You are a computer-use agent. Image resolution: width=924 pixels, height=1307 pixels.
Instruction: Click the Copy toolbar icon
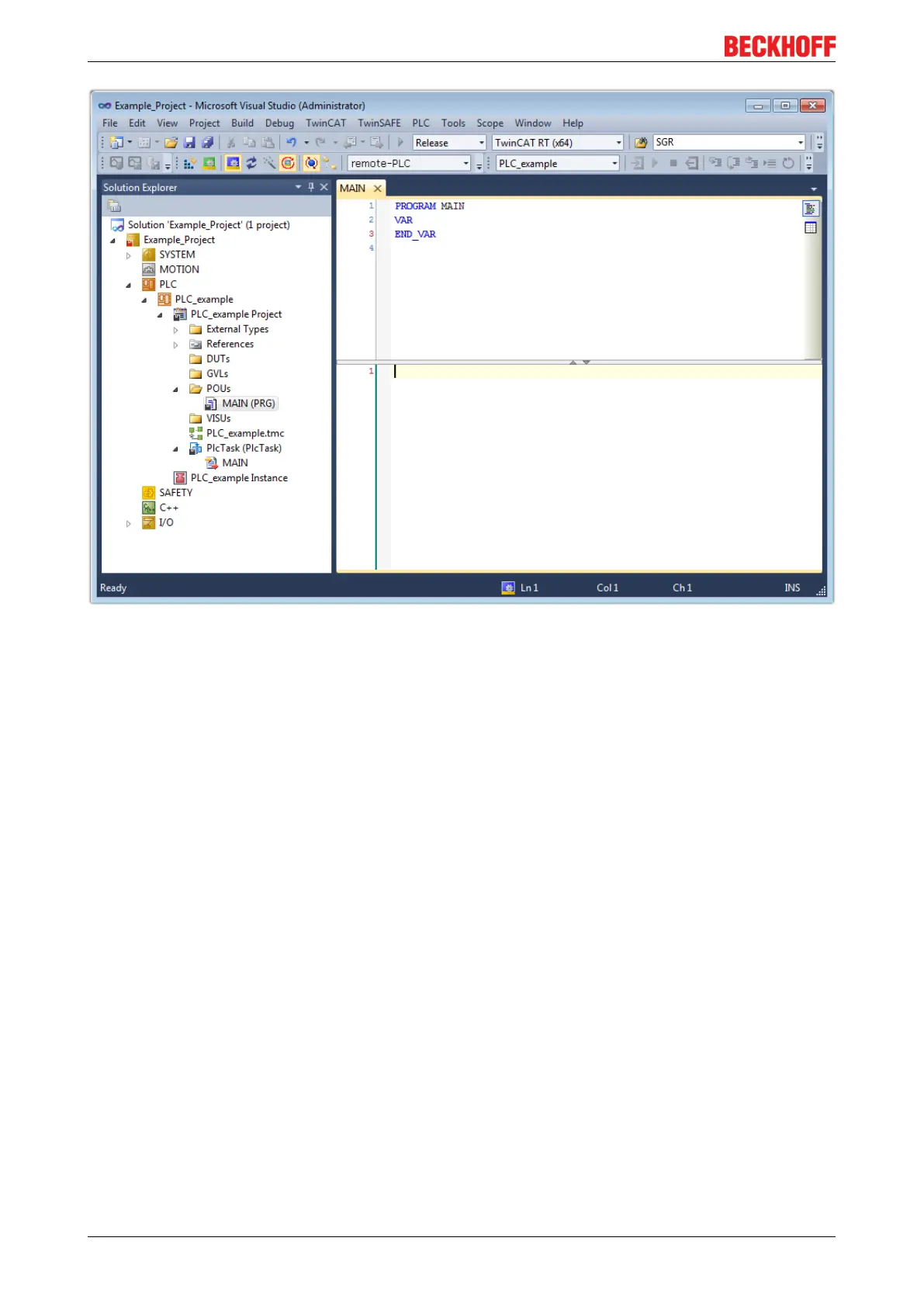coord(249,143)
